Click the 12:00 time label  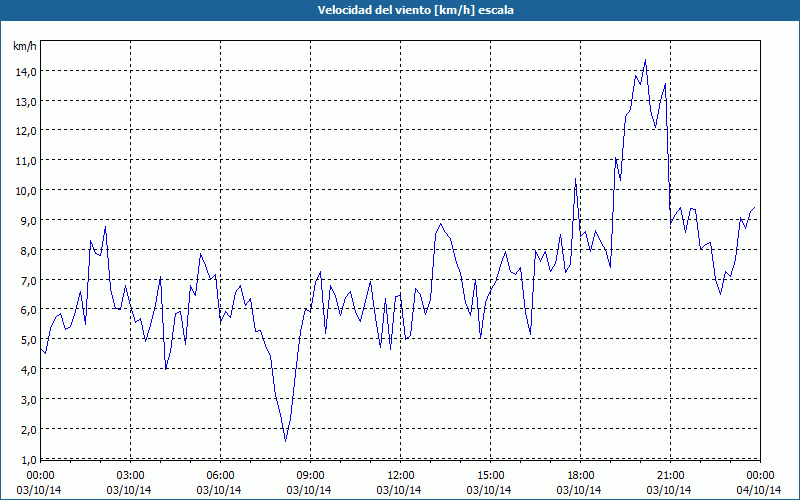pos(401,476)
